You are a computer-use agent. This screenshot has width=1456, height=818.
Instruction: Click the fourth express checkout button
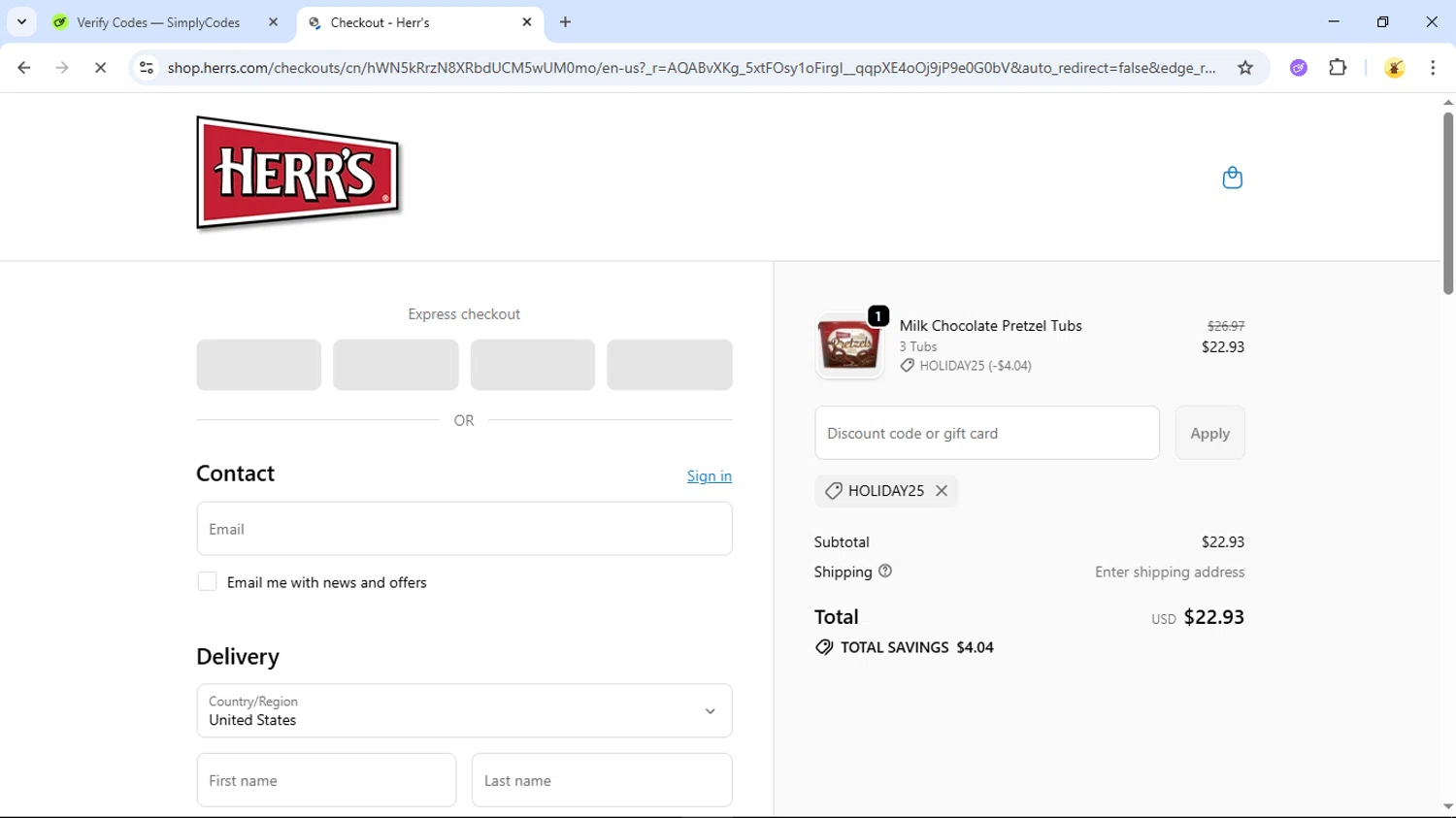670,365
